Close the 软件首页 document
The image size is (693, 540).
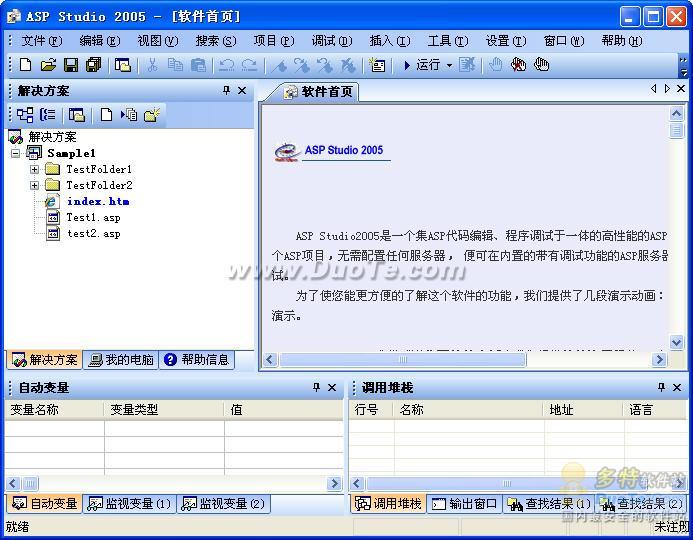click(x=681, y=89)
